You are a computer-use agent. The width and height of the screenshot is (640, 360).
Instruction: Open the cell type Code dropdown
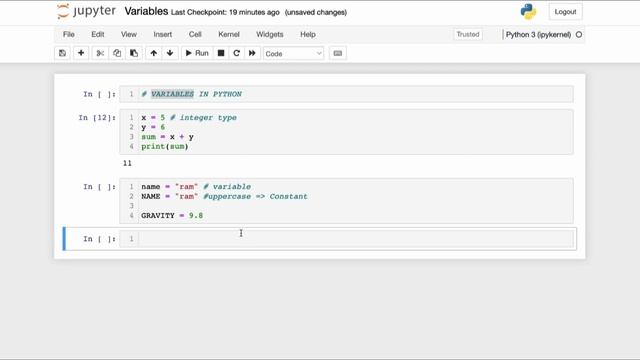(293, 53)
